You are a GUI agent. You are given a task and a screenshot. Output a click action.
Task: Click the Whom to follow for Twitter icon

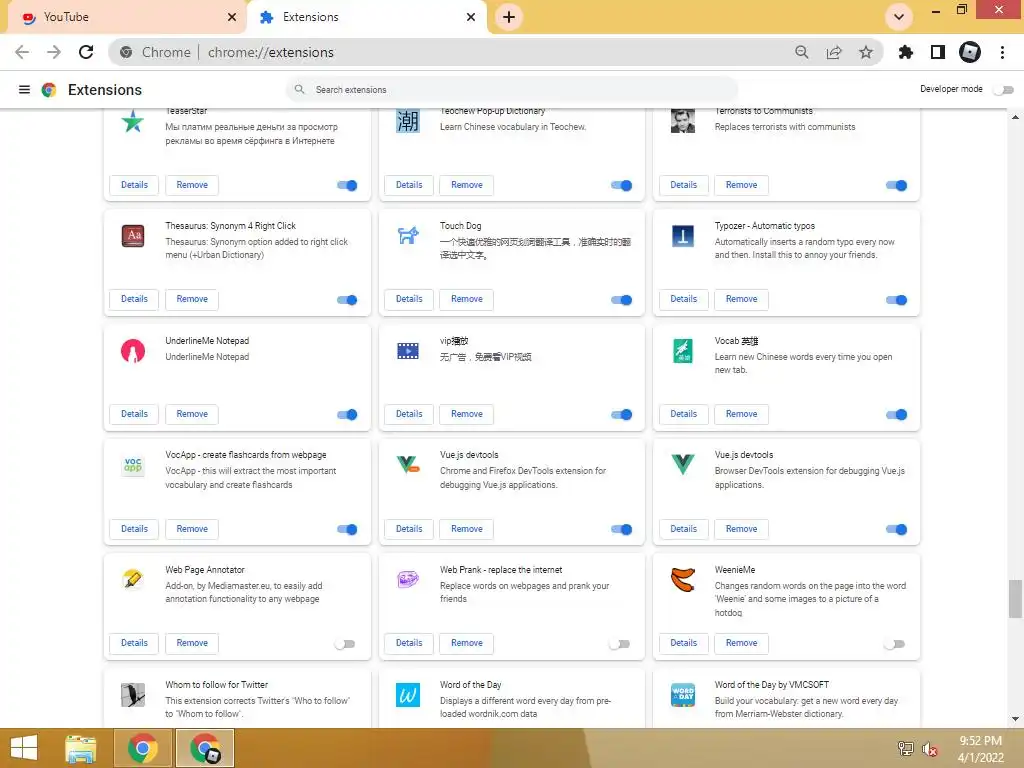click(133, 695)
